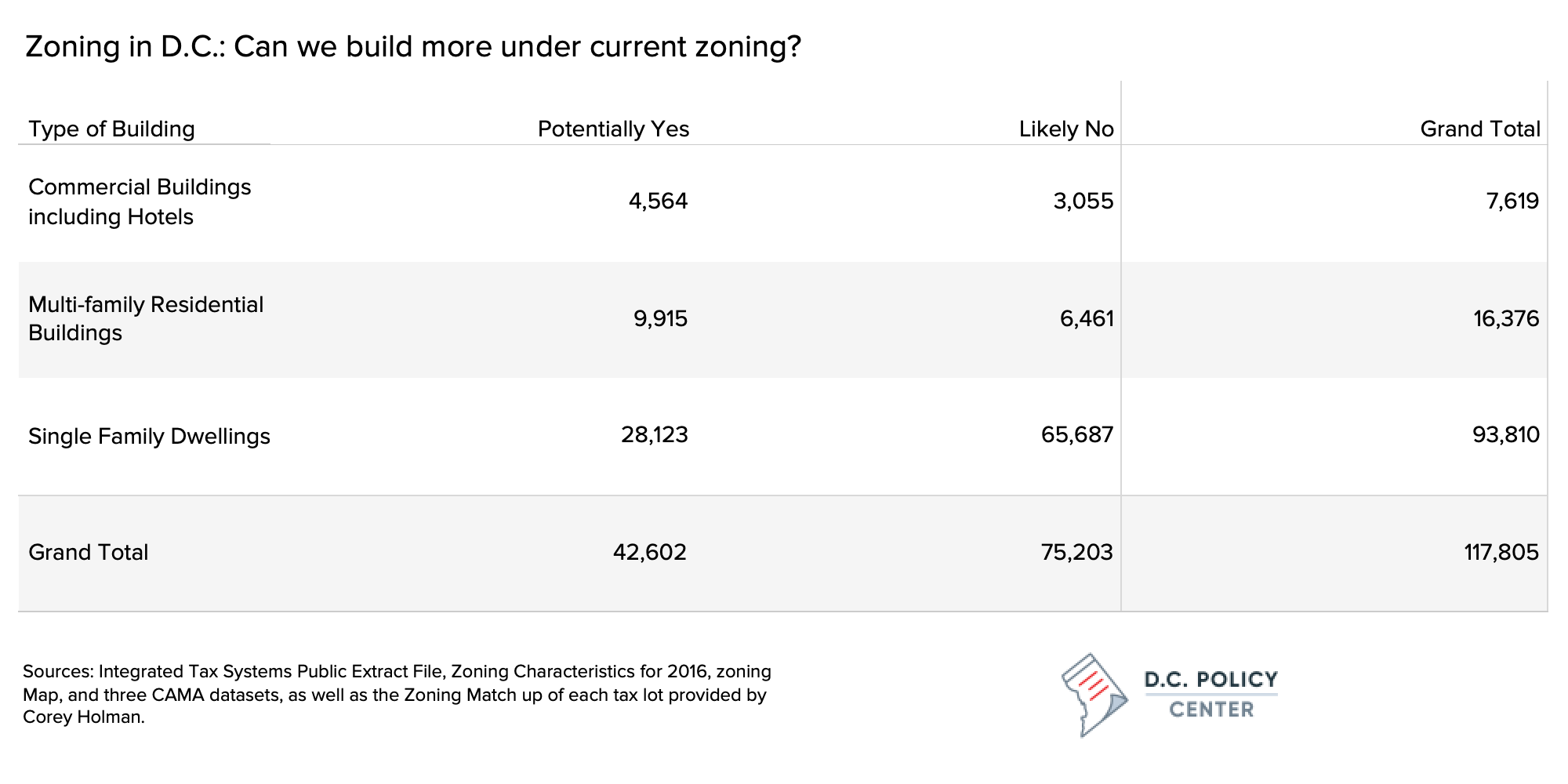
Task: Click the 9,915 Potentially Yes value
Action: click(660, 318)
